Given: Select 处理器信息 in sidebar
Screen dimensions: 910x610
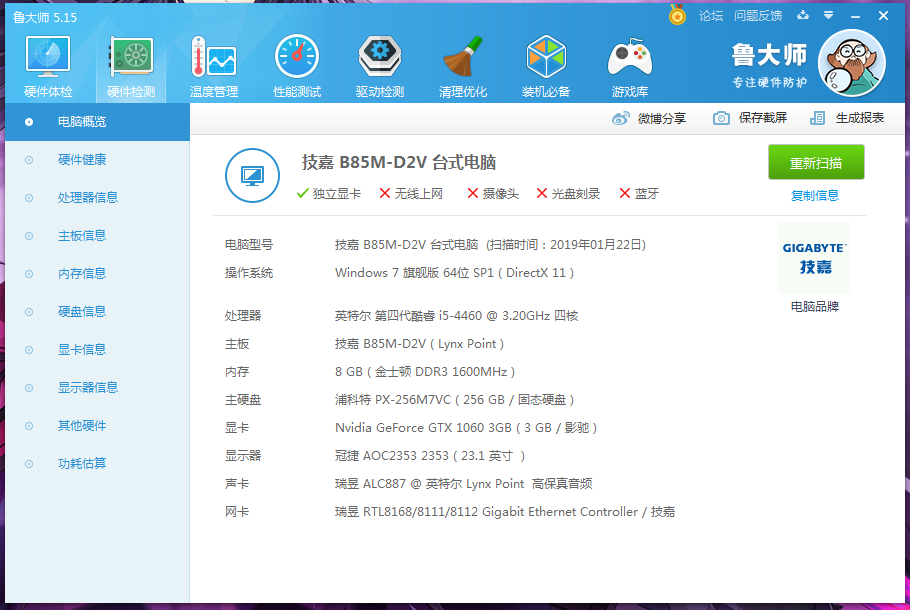Looking at the screenshot, I should point(98,198).
